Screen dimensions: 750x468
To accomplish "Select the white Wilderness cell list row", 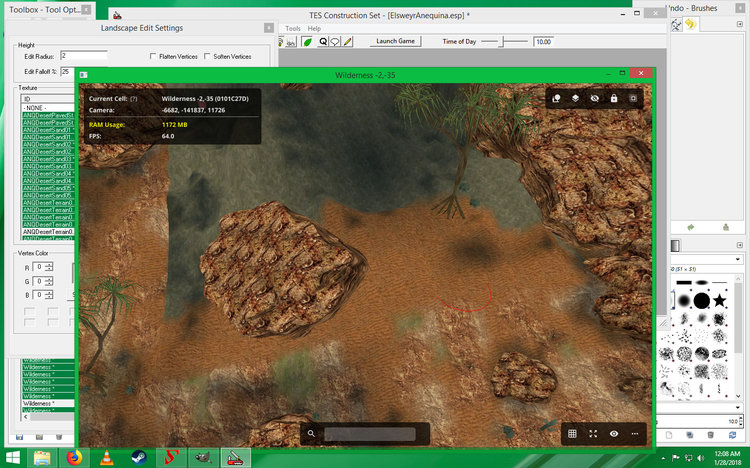I will point(48,403).
